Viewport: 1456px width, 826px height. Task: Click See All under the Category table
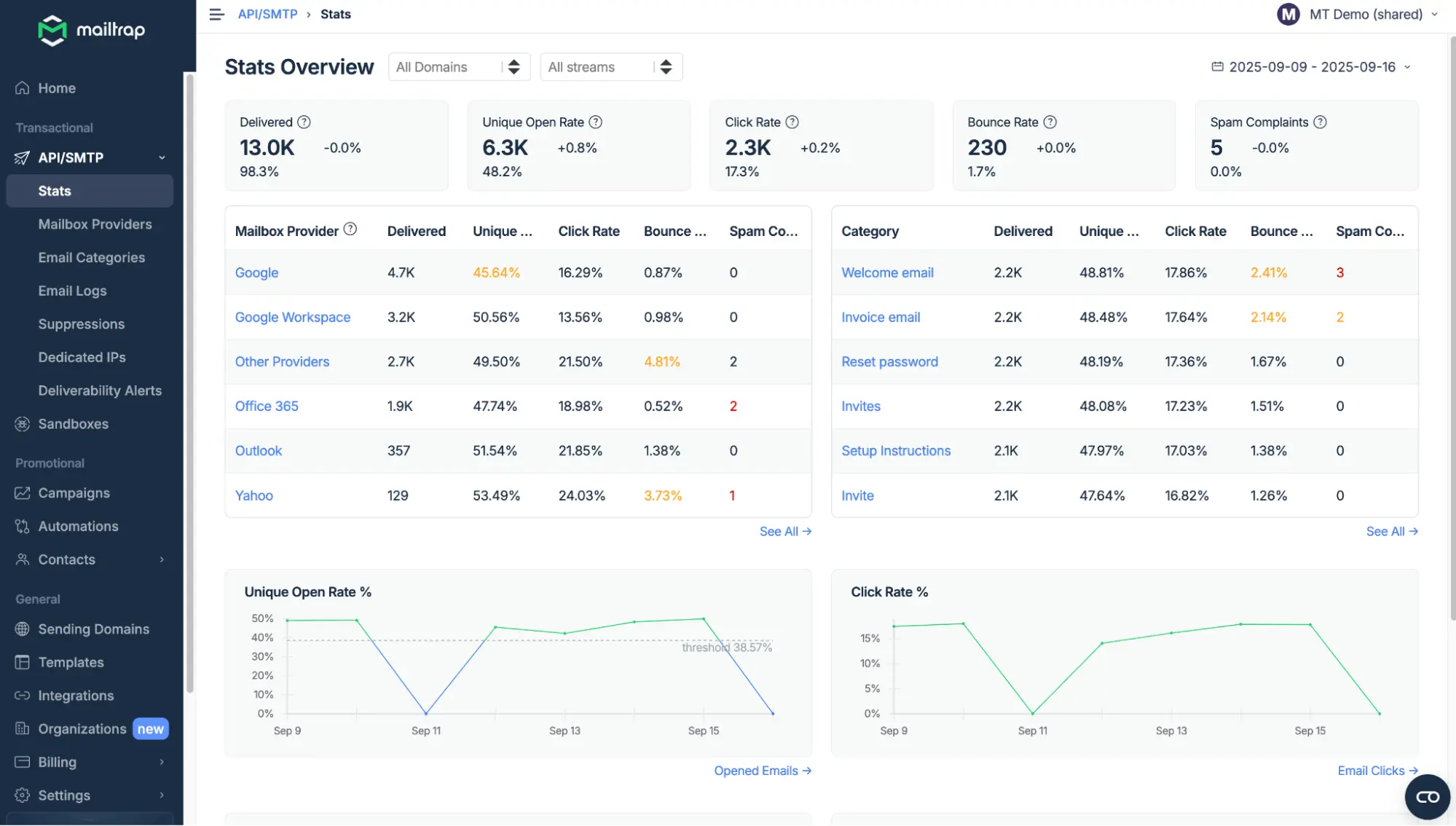point(1390,531)
